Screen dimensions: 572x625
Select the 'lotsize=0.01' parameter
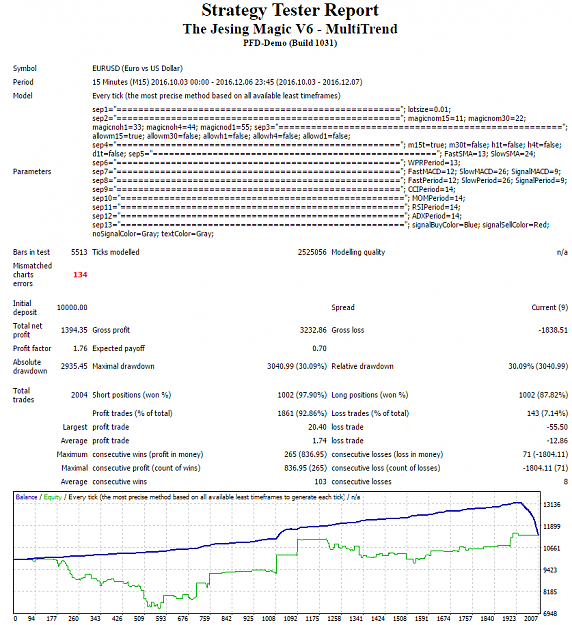pos(429,109)
